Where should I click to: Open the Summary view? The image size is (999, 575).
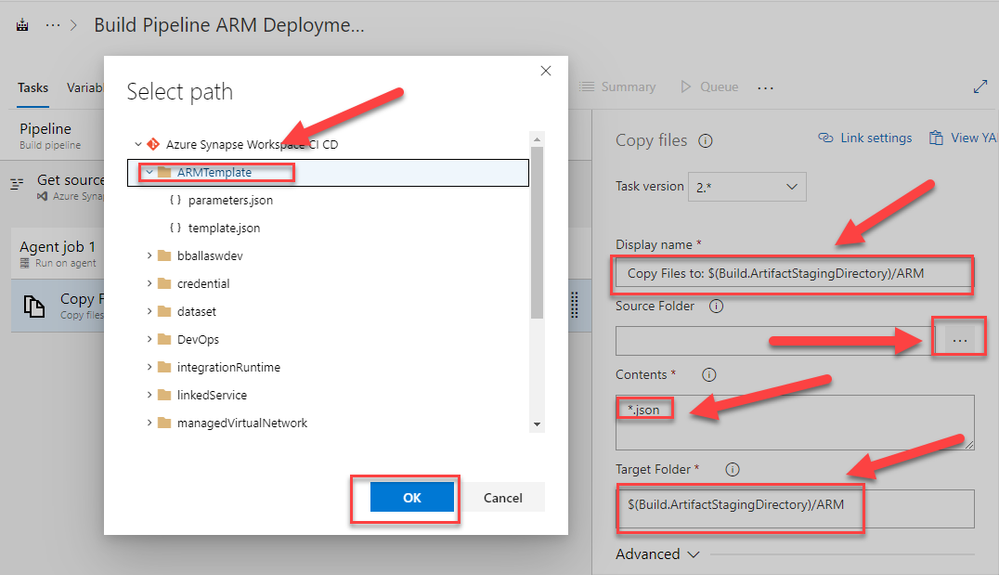(617, 87)
